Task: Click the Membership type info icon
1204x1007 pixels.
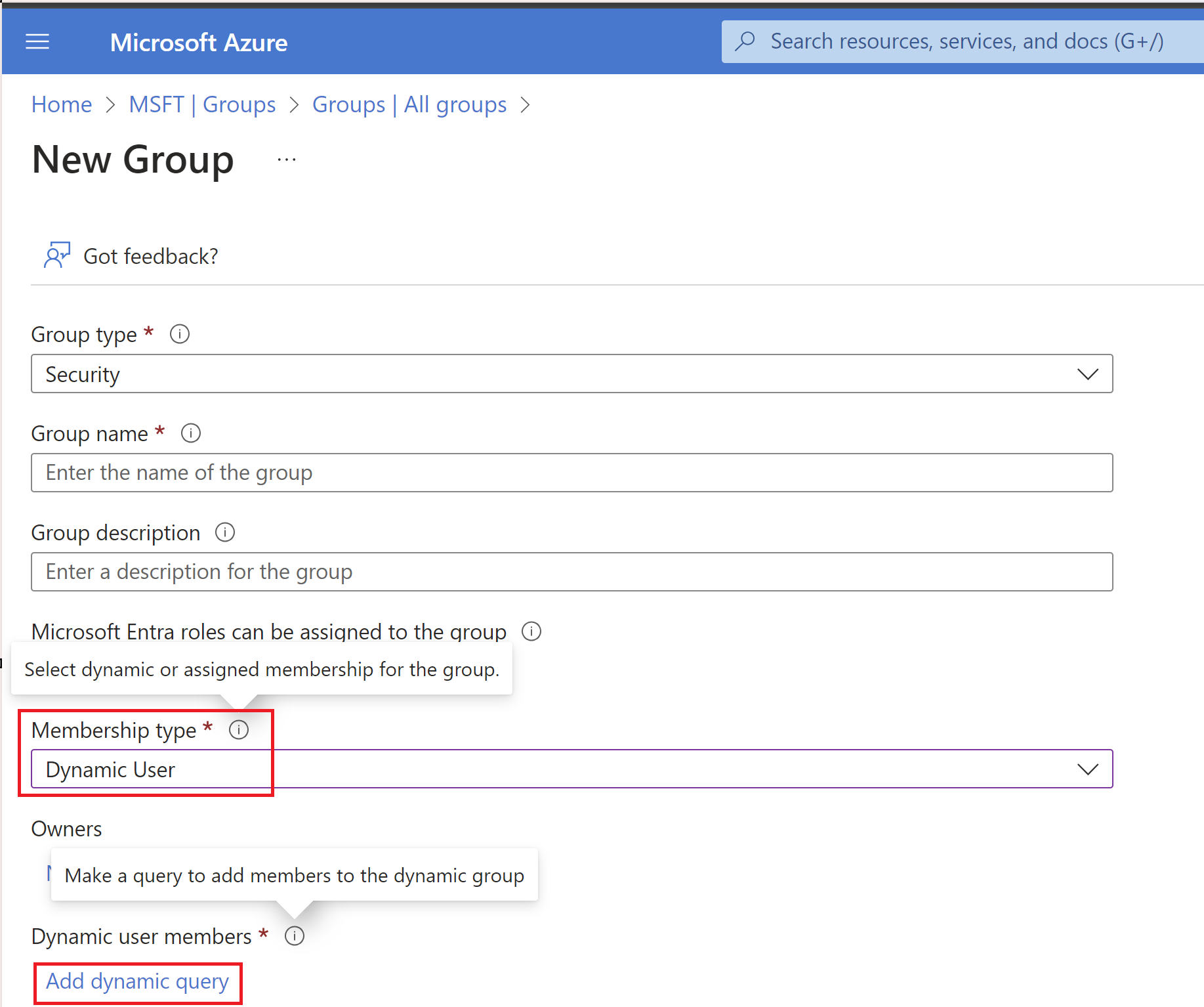Action: 239,730
